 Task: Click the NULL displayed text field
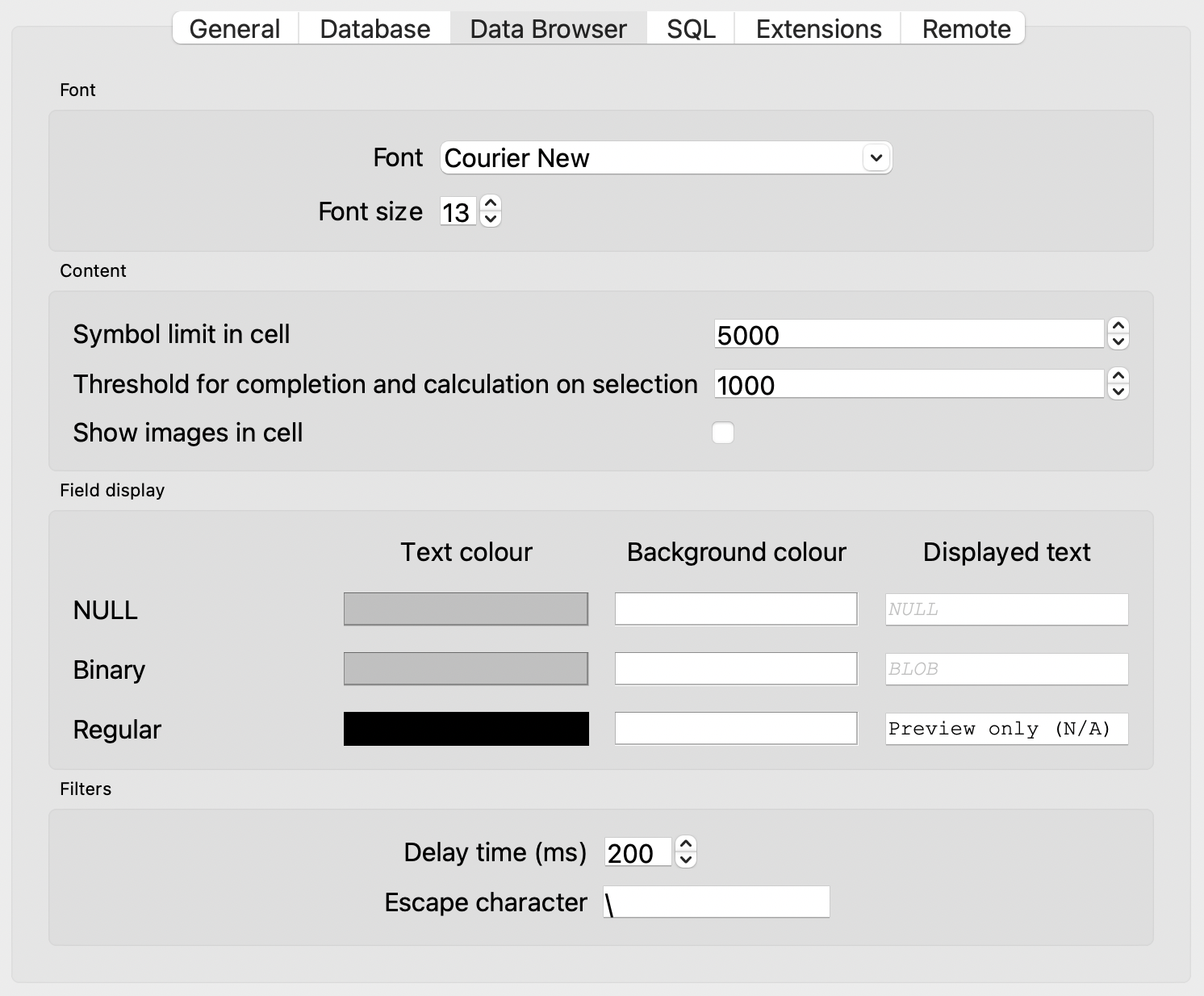pyautogui.click(x=1006, y=609)
